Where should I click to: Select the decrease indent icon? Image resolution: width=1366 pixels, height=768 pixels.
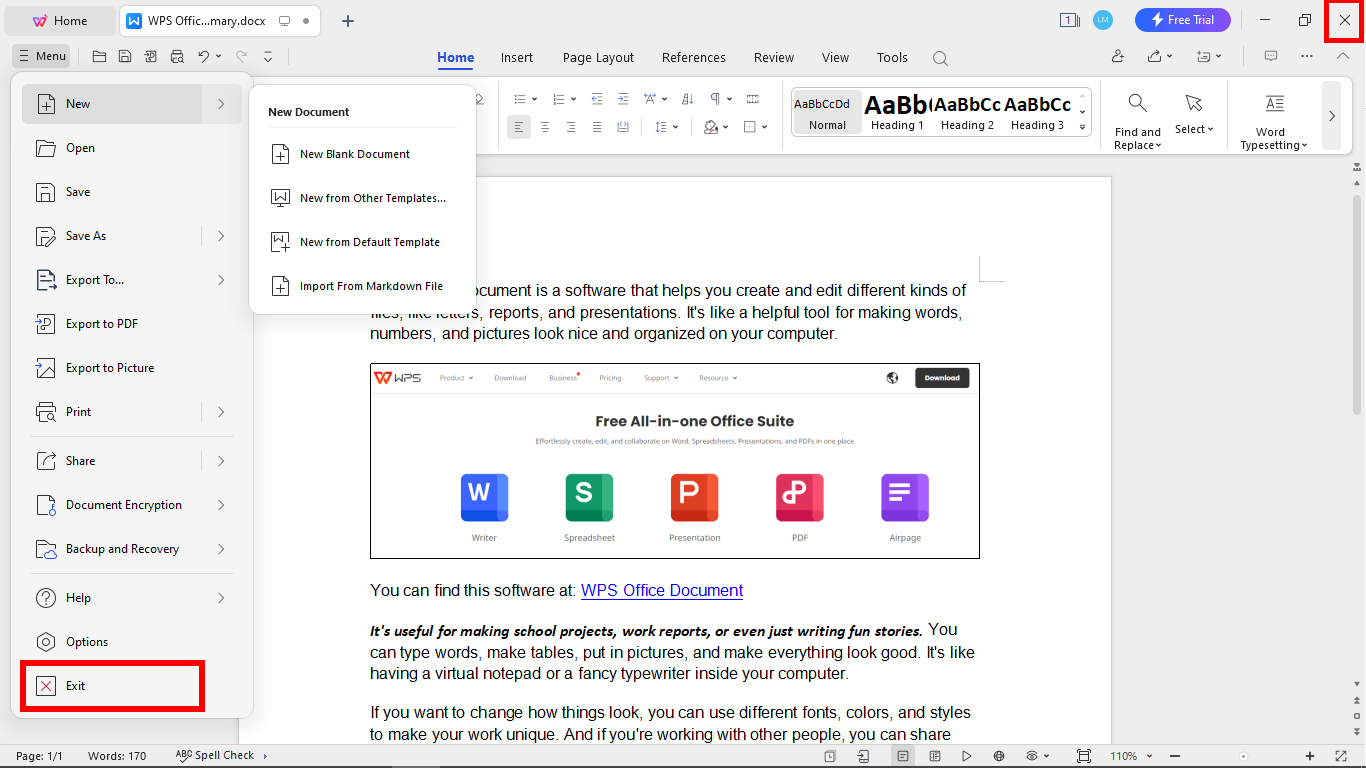(x=597, y=98)
